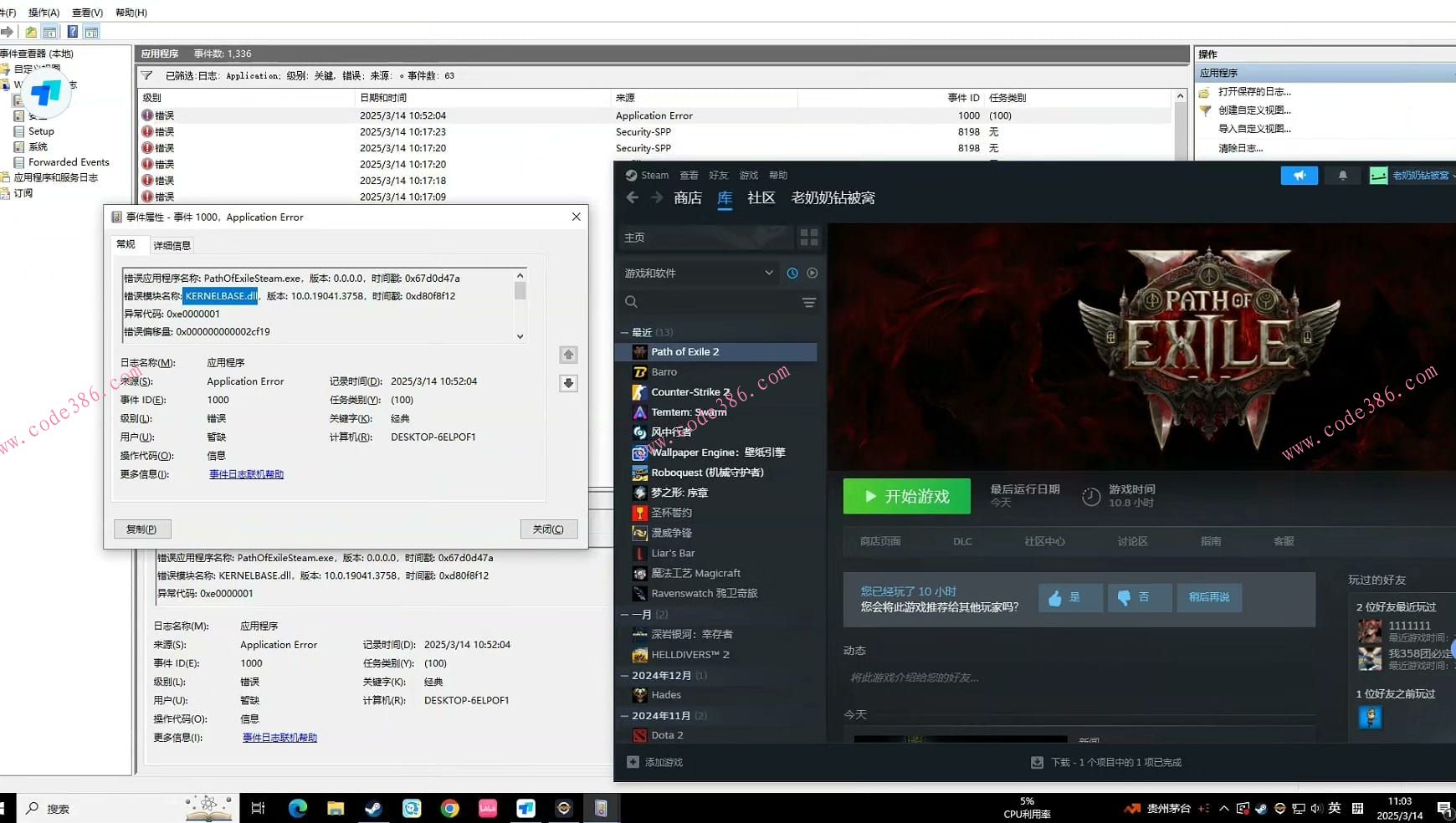
Task: Click Steam back navigation arrow
Action: click(x=633, y=198)
